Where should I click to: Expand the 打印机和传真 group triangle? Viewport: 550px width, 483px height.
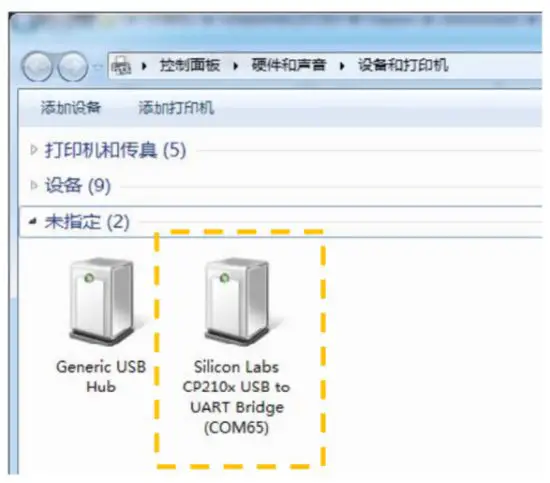[34, 150]
